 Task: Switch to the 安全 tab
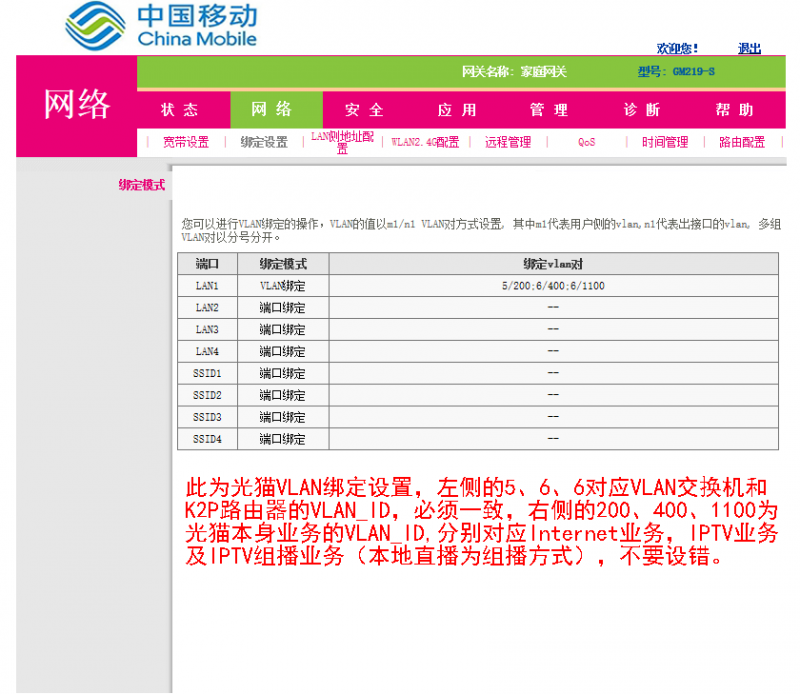(364, 110)
